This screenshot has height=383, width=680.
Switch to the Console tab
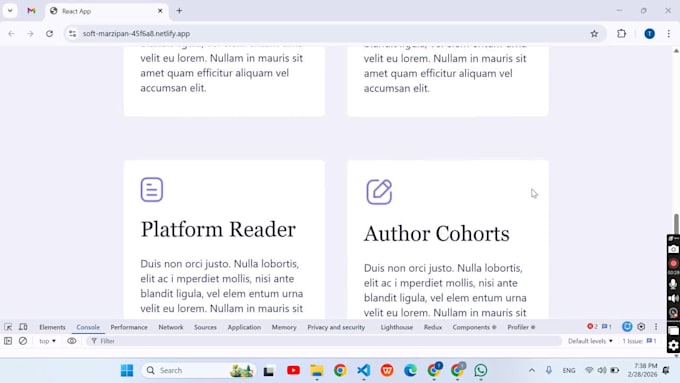pyautogui.click(x=88, y=327)
